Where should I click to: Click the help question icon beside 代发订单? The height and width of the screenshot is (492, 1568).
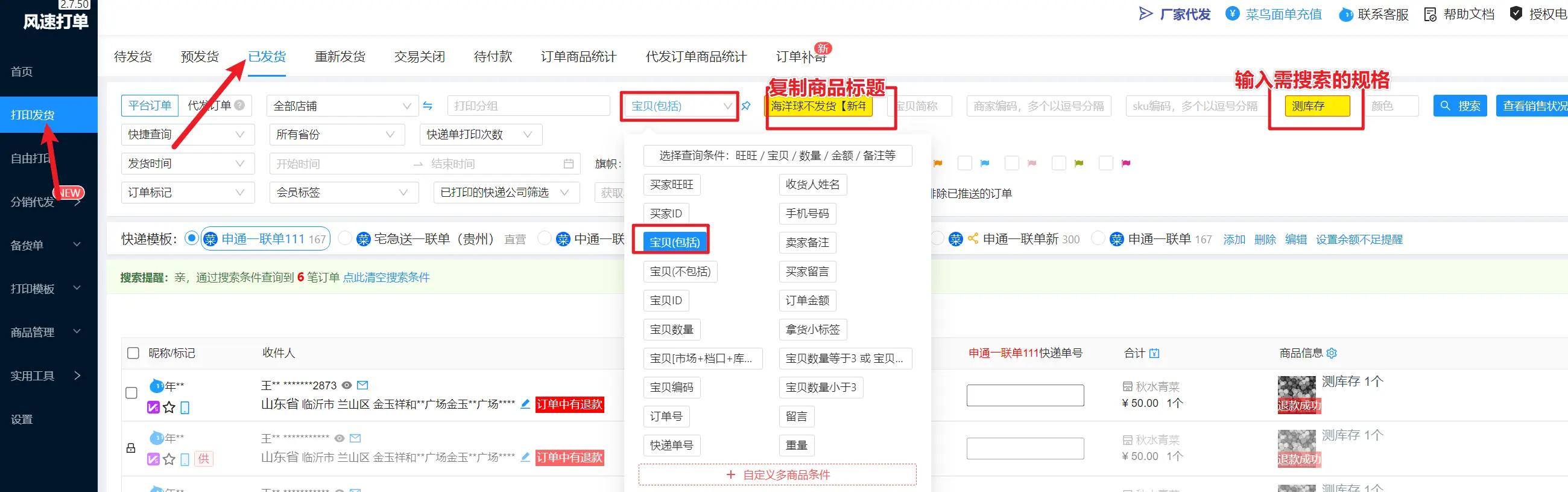point(240,105)
